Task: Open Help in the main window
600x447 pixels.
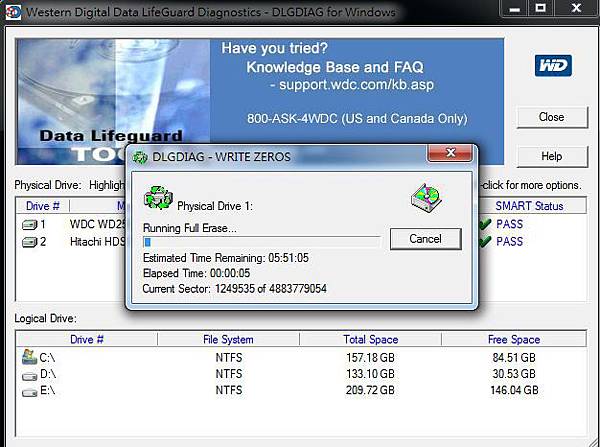Action: coord(552,156)
